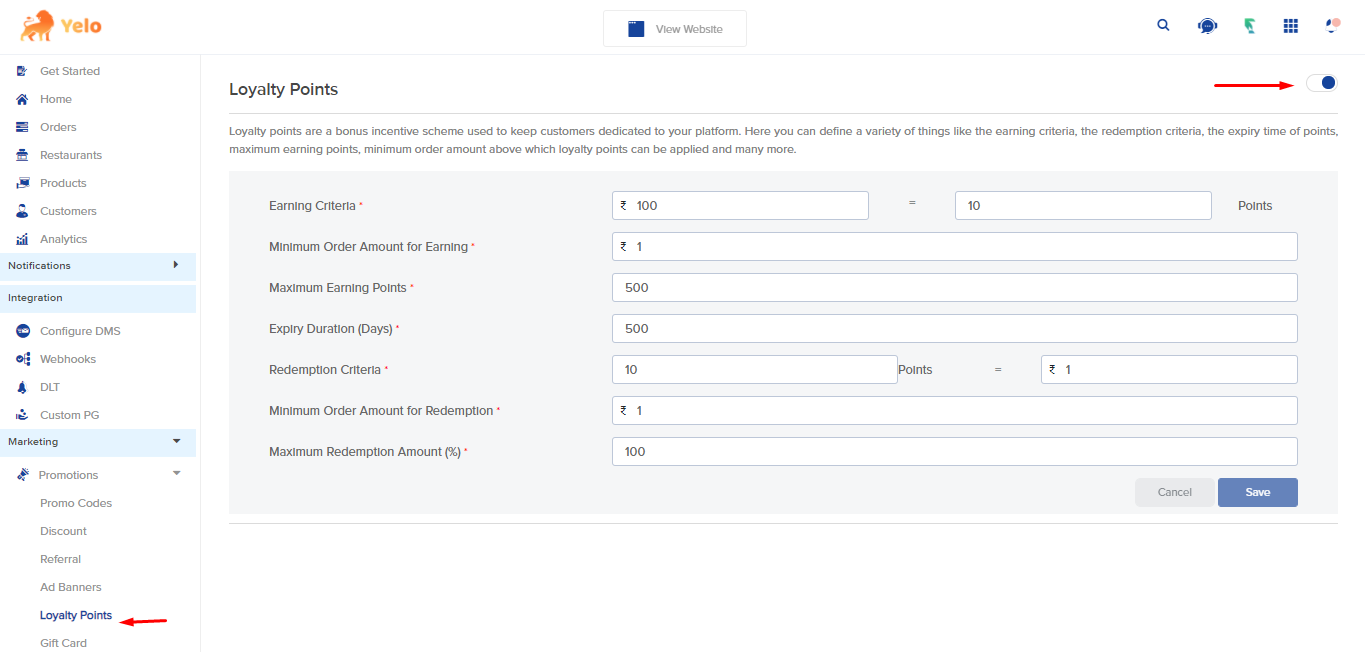Click the Restaurants store icon

(22, 155)
